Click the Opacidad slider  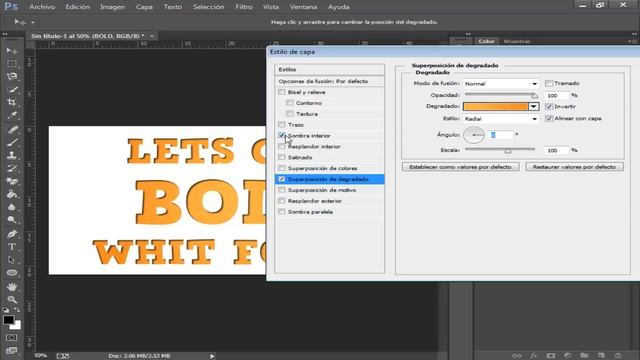[501, 95]
